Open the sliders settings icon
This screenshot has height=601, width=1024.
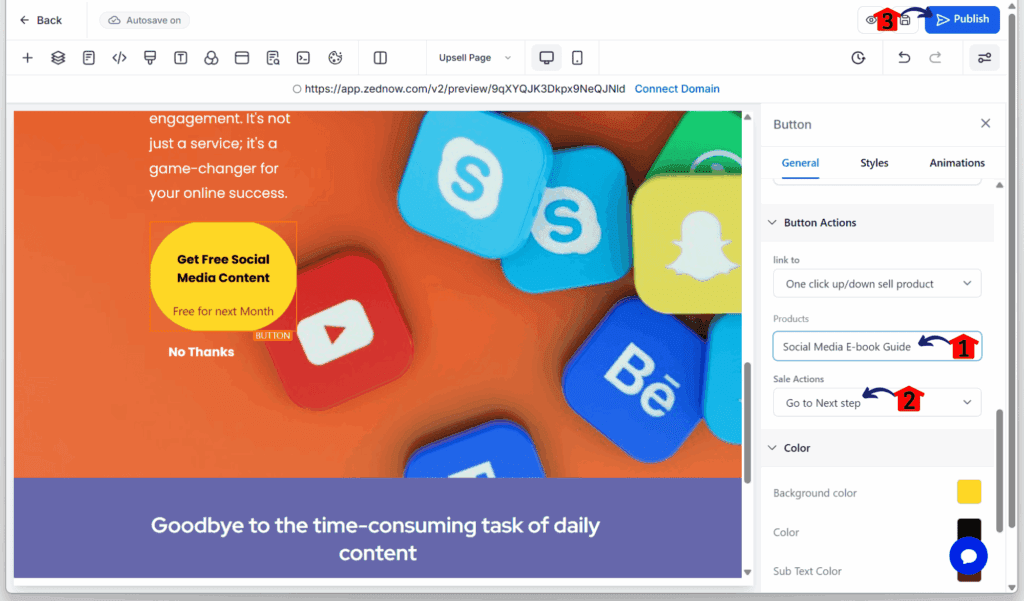[984, 57]
